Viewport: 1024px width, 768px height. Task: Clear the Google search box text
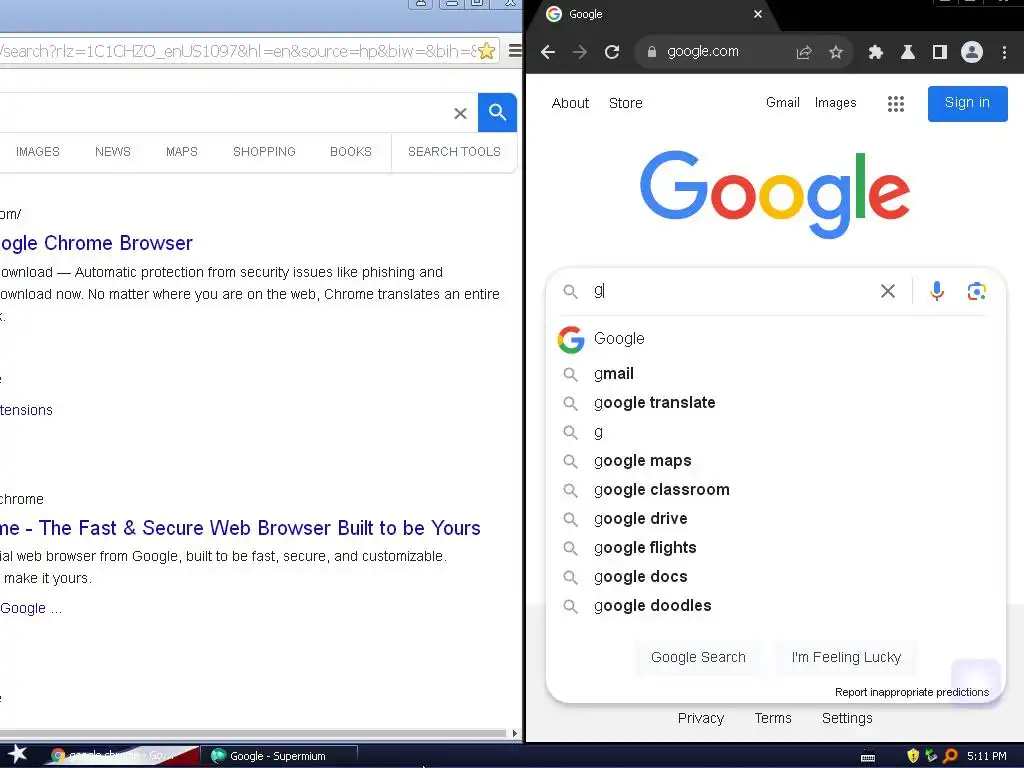[888, 291]
